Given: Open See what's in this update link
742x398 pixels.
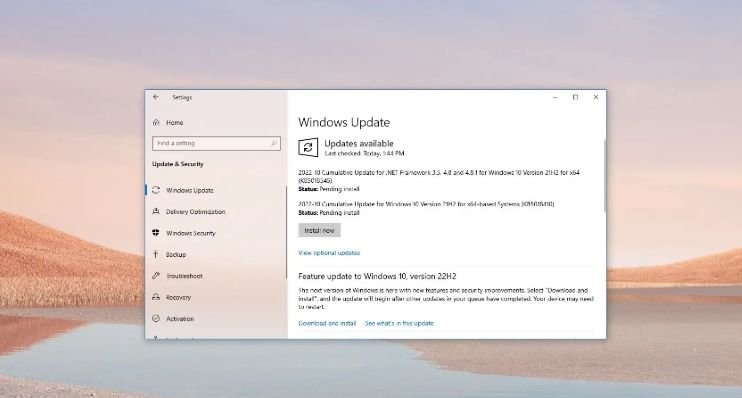Looking at the screenshot, I should click(x=399, y=323).
